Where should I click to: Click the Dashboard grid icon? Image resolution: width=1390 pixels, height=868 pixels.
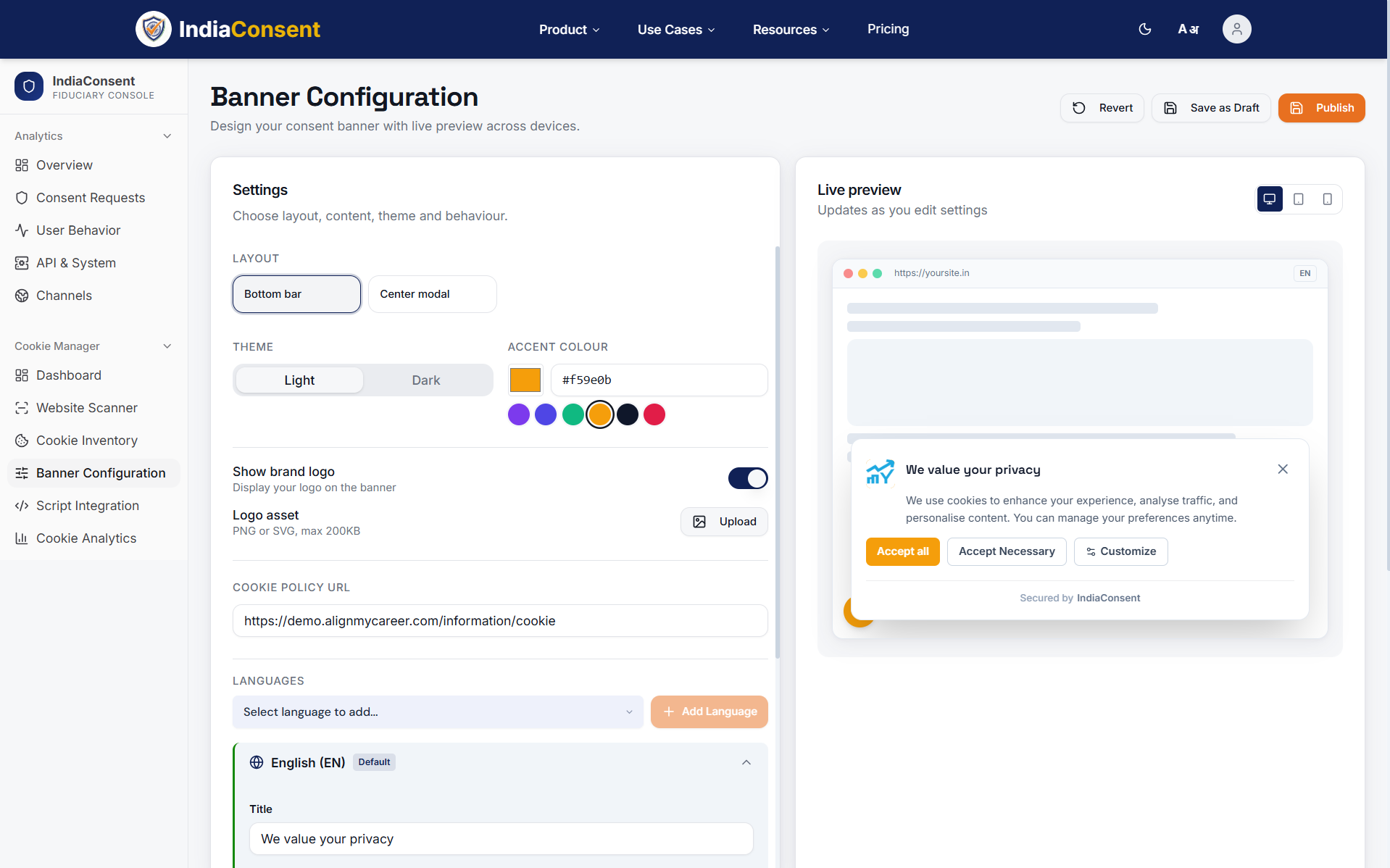(22, 375)
